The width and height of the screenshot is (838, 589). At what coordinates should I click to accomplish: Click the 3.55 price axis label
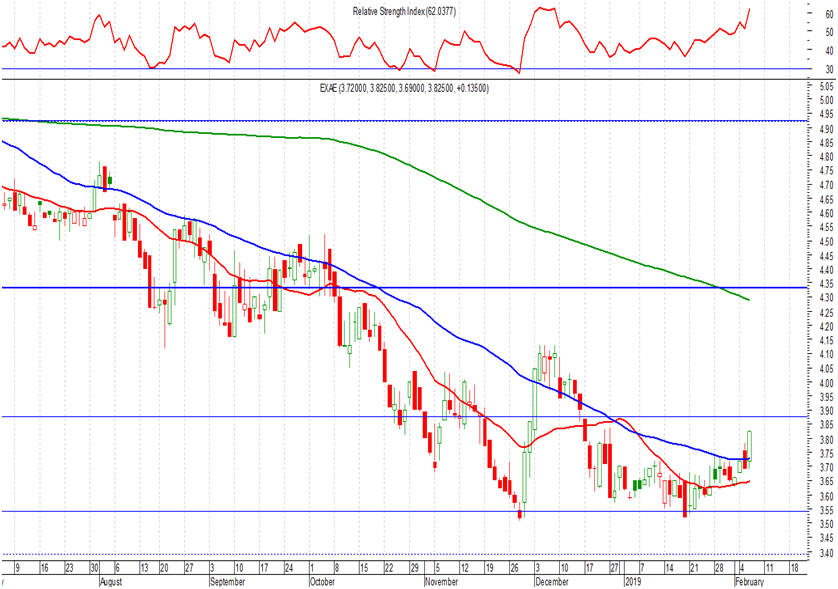pos(826,510)
